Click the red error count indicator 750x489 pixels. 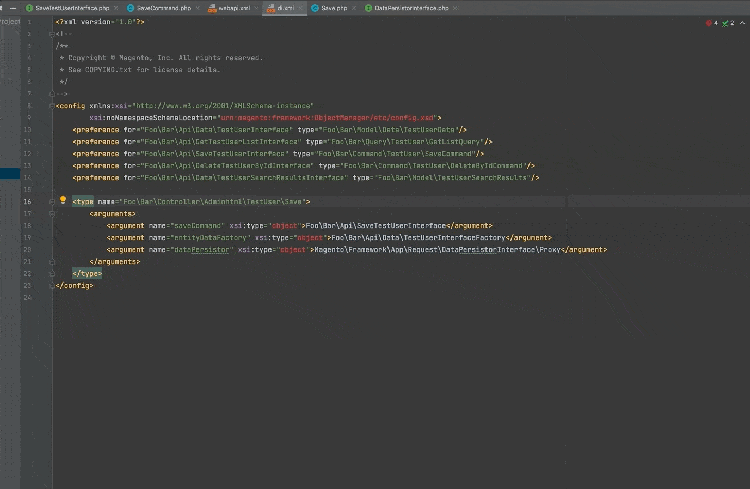(709, 22)
